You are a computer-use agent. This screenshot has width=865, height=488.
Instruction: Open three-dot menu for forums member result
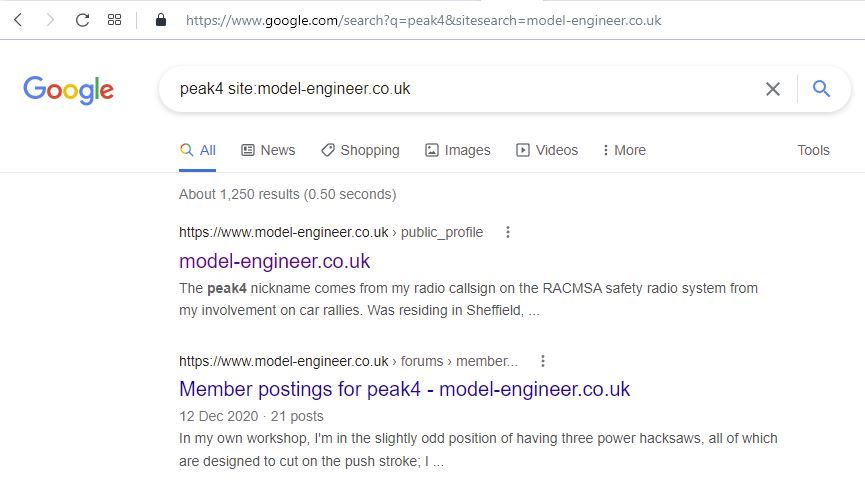543,361
